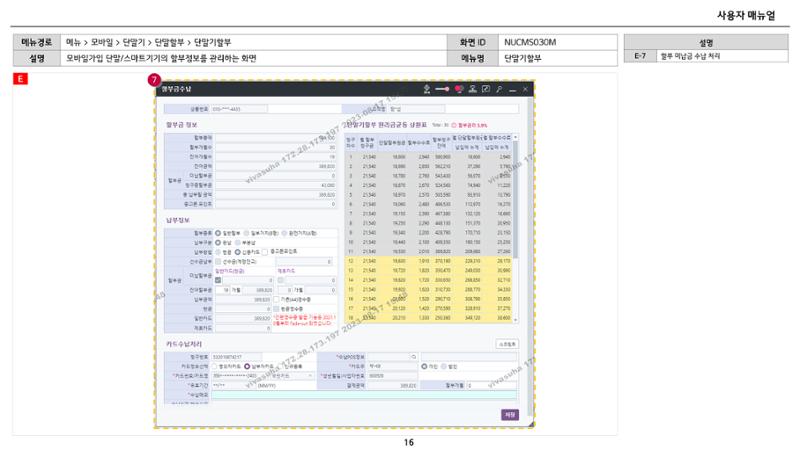
Task: Click the 청구번호 field in card section
Action: [237, 357]
